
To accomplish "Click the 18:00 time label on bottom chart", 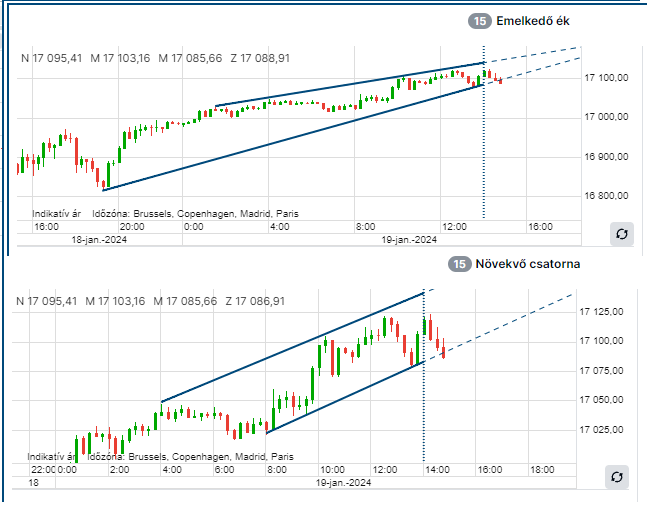I will point(542,470).
